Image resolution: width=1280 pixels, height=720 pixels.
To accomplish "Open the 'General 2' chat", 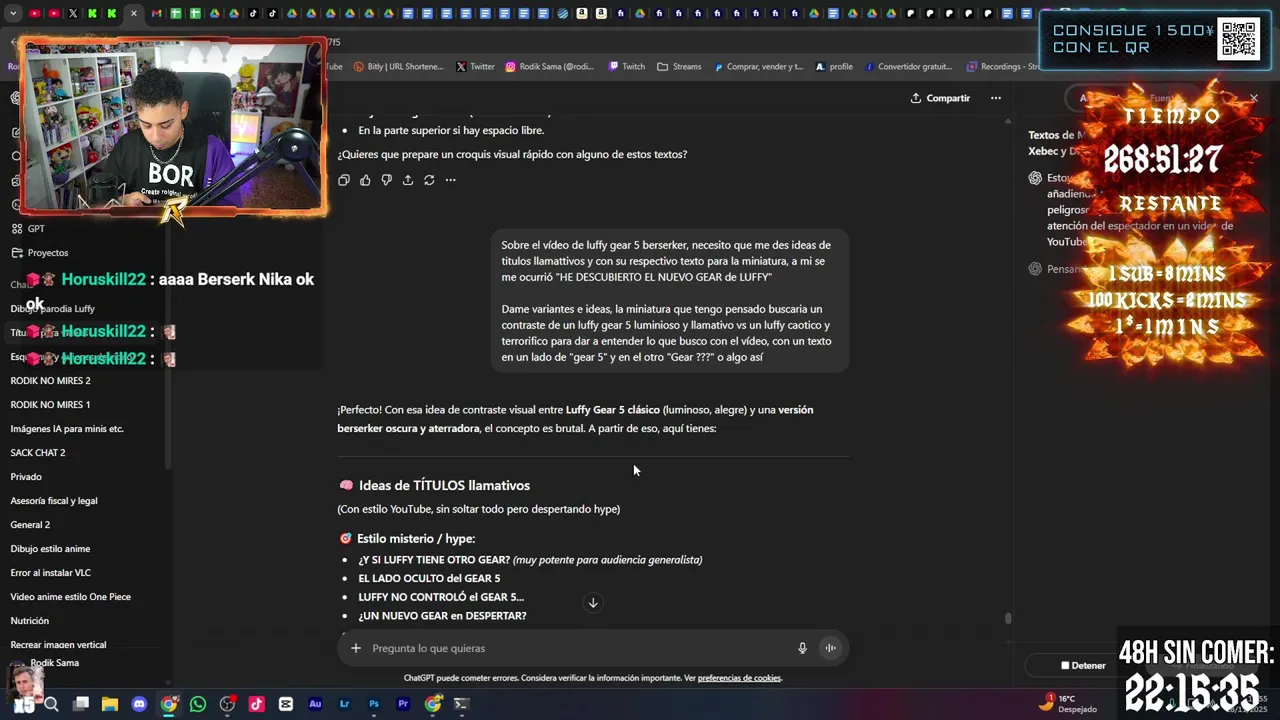I will point(30,525).
